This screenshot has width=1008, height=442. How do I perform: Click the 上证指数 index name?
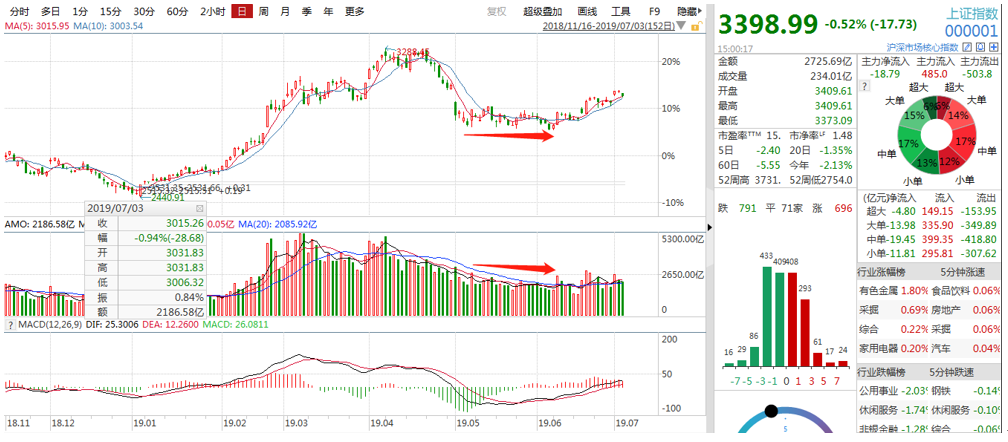972,12
